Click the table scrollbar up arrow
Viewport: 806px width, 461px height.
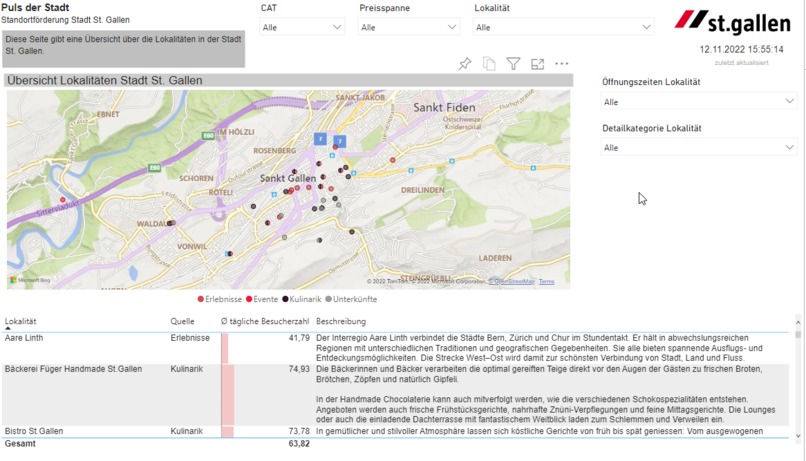coord(798,322)
